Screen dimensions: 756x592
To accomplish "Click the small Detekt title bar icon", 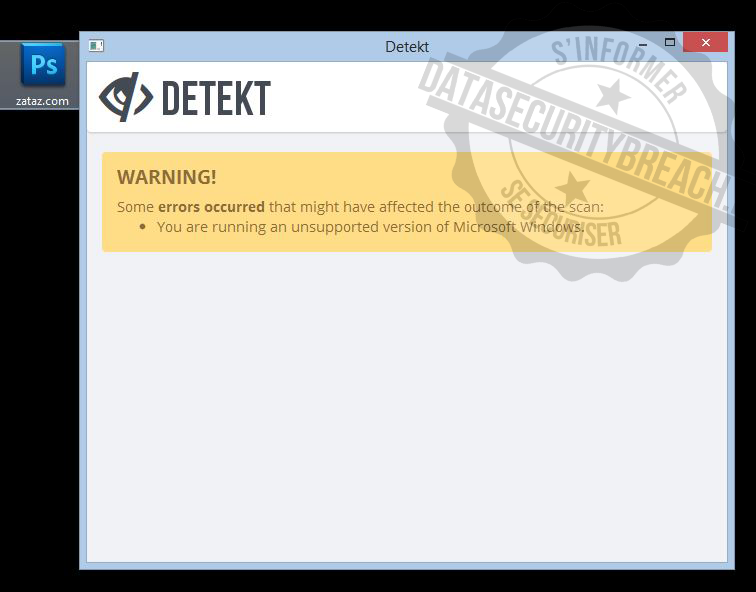I will point(96,46).
